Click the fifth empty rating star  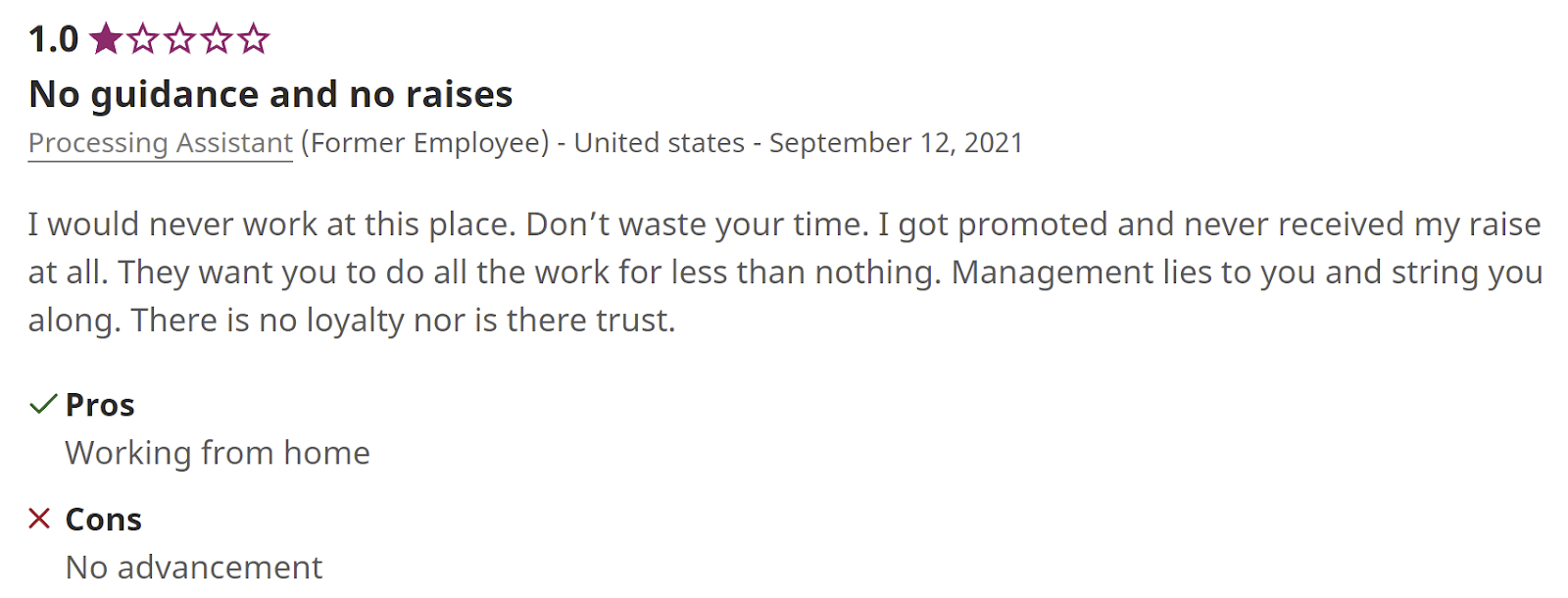coord(254,39)
